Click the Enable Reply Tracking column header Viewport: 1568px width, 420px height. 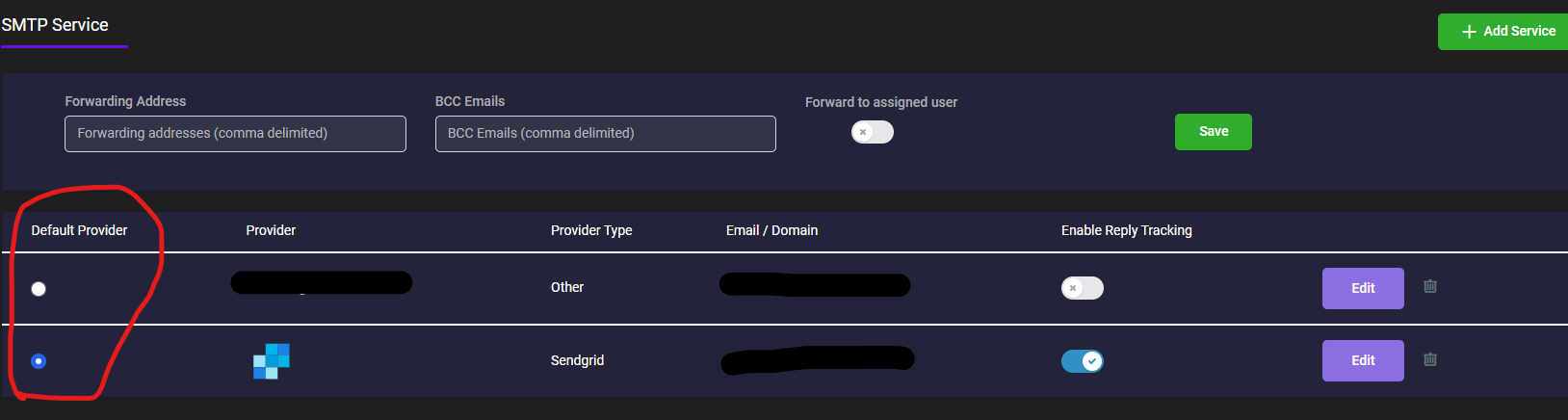click(x=1127, y=230)
